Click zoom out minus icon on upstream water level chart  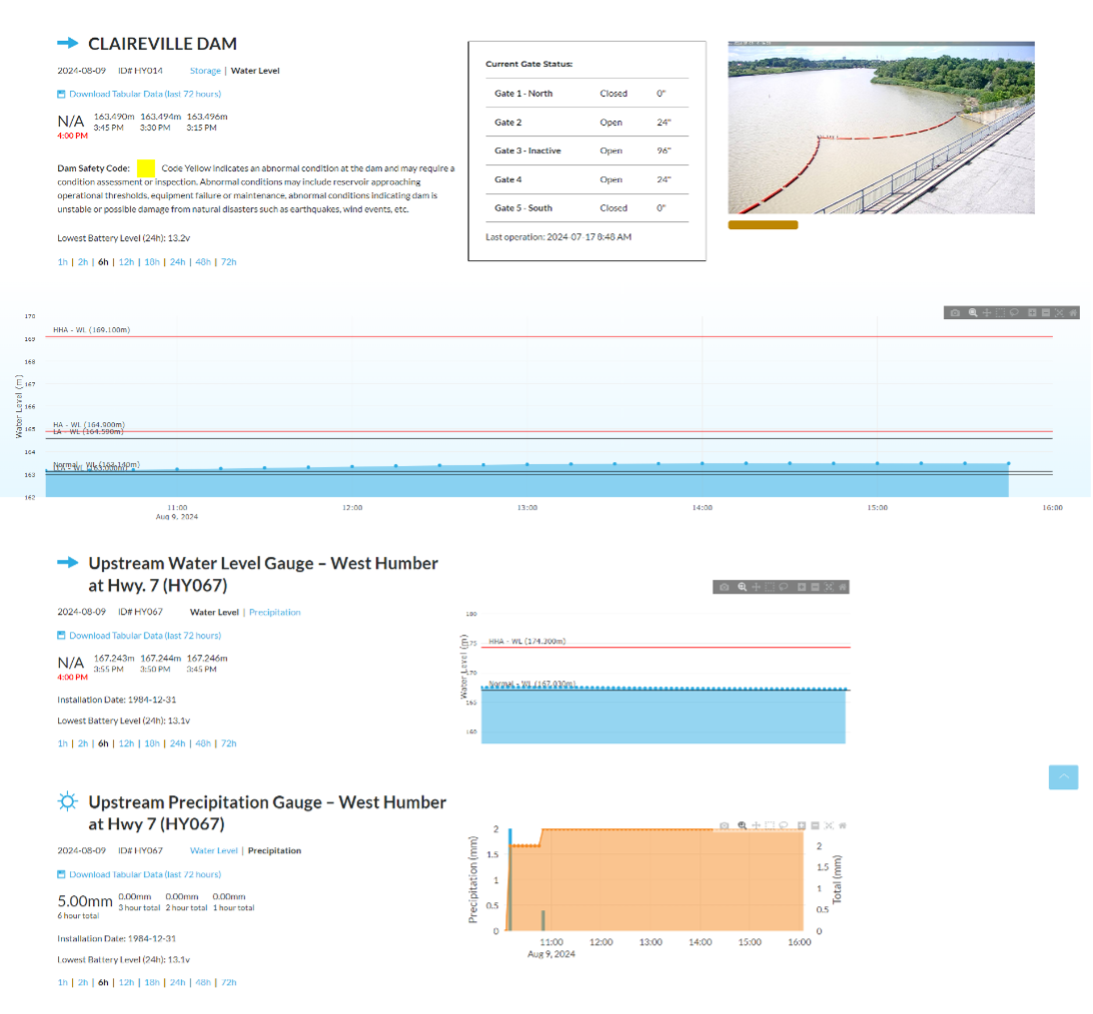815,587
